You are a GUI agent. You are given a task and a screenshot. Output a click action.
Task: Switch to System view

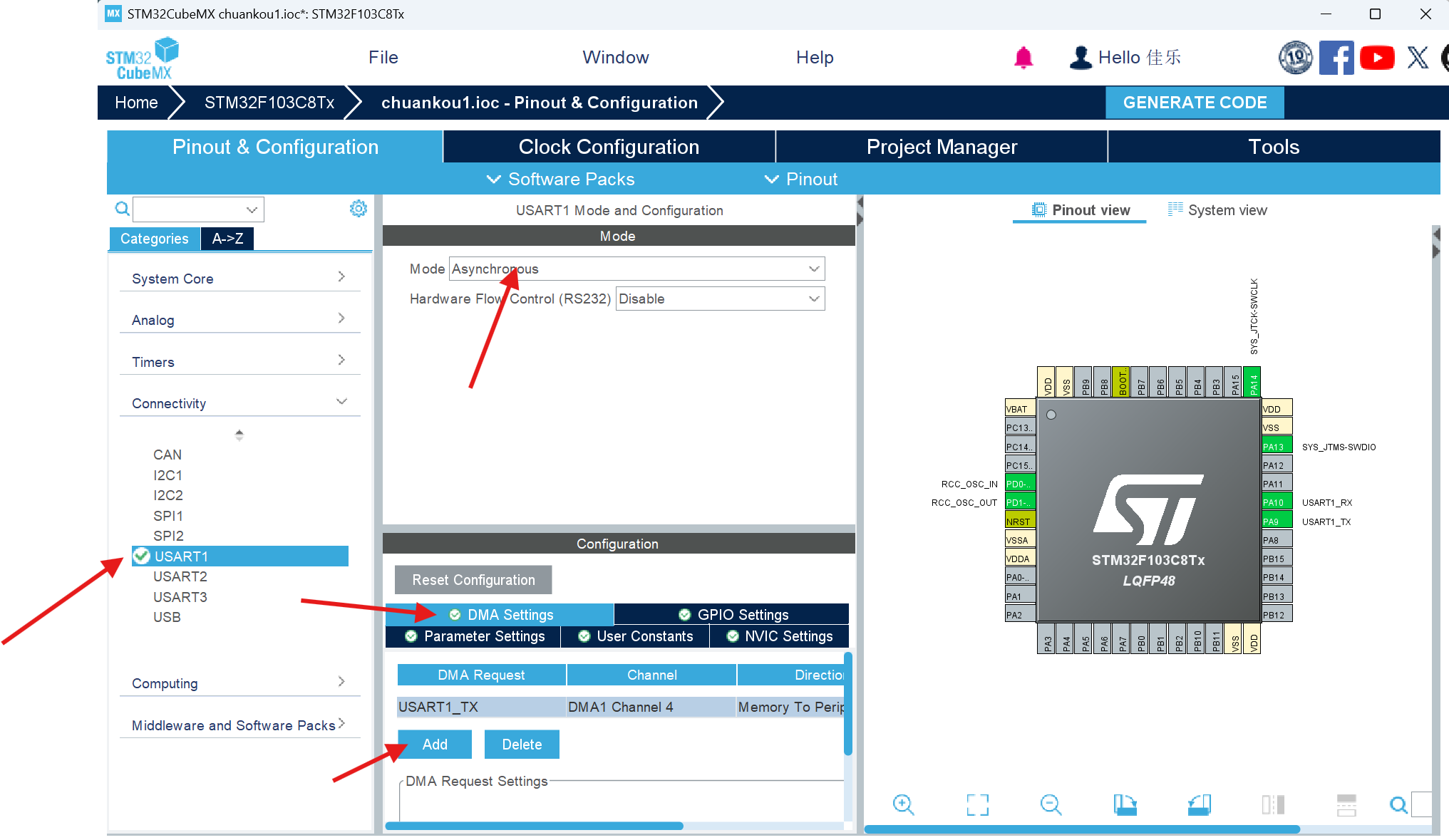(x=1217, y=209)
